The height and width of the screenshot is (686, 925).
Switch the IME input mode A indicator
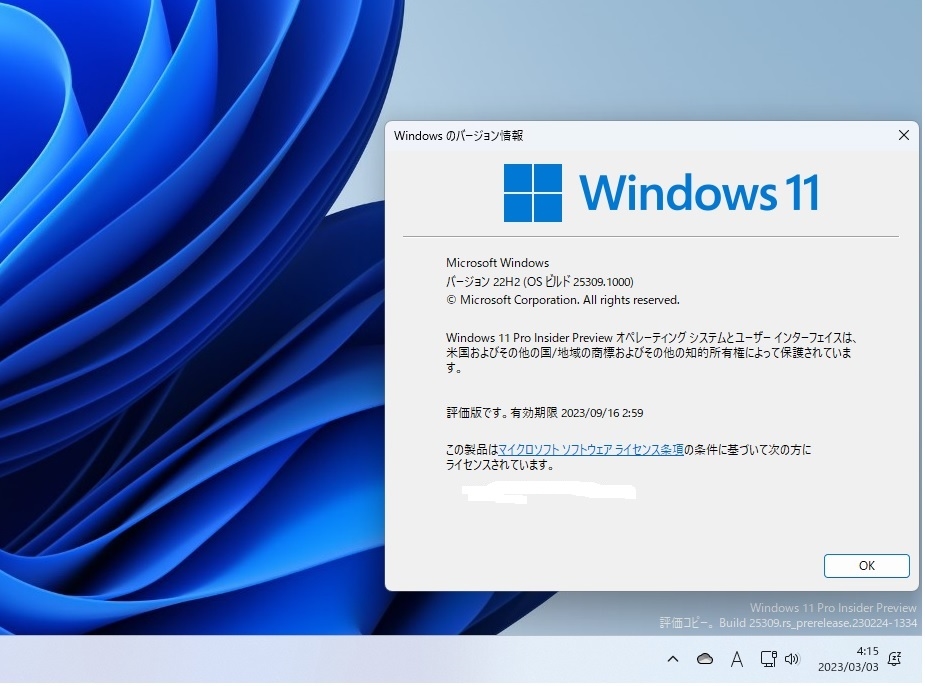click(x=737, y=660)
